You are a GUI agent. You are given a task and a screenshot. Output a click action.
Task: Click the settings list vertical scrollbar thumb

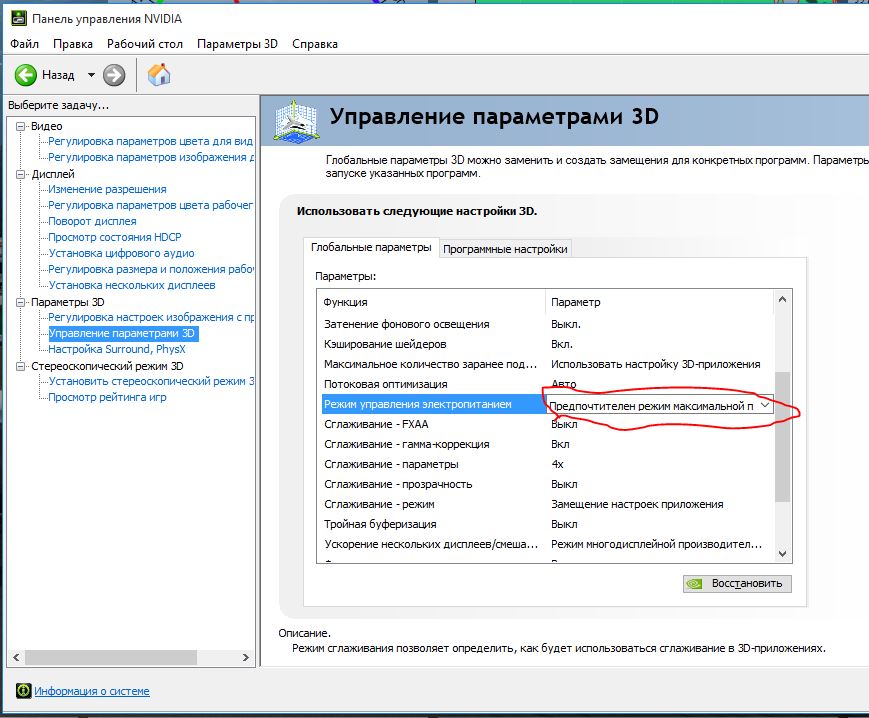click(x=783, y=437)
